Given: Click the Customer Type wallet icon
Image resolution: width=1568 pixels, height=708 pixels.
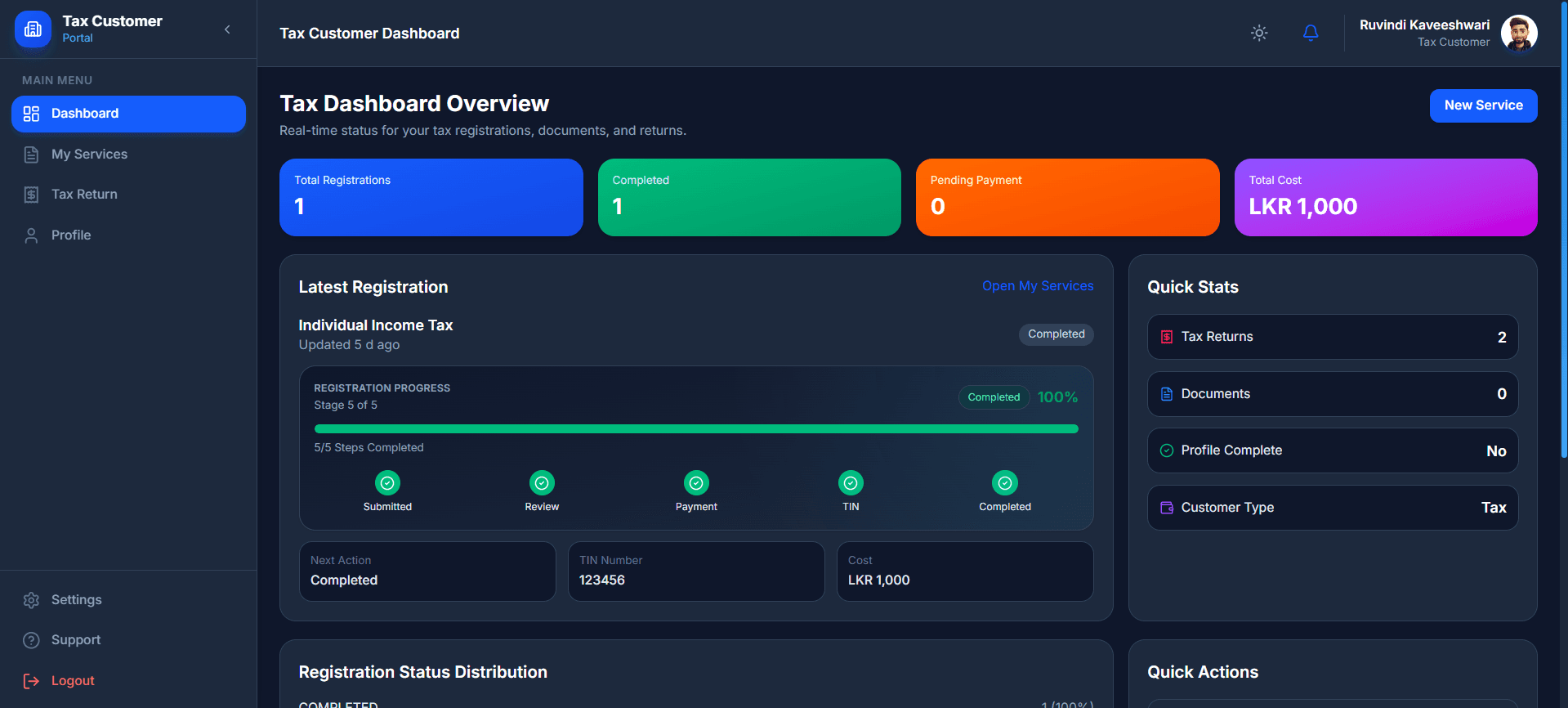Looking at the screenshot, I should coord(1167,508).
